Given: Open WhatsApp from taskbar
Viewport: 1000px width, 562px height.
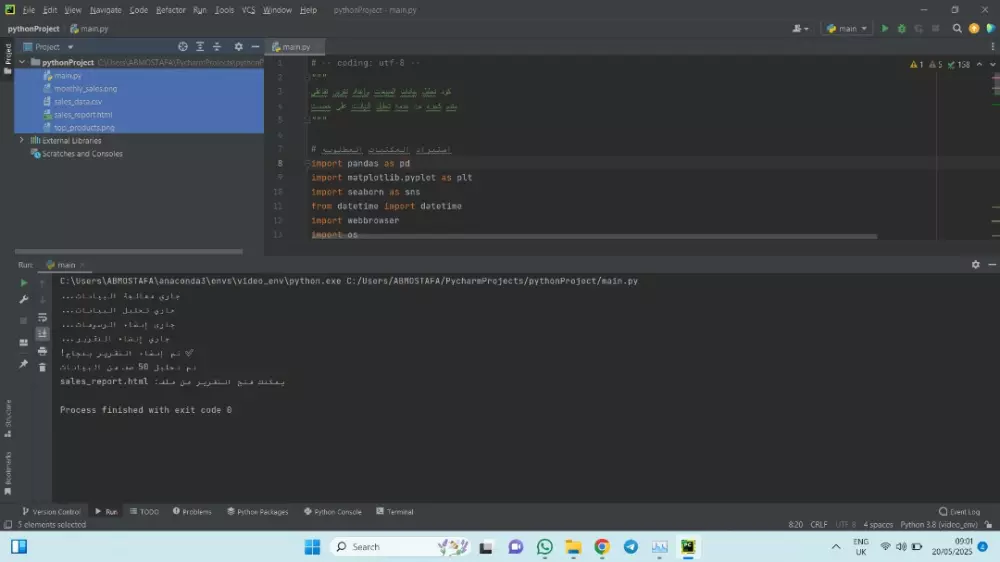Looking at the screenshot, I should pos(545,547).
